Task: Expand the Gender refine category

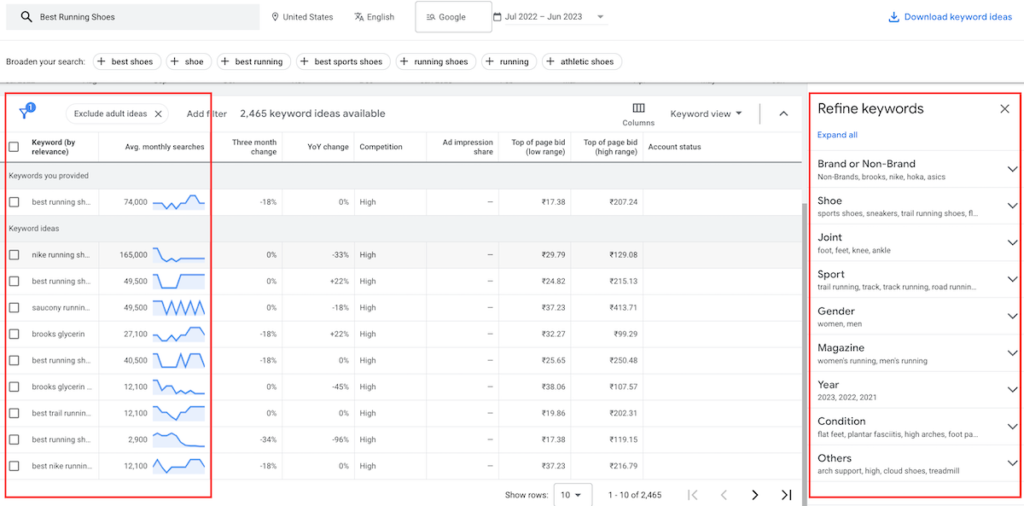Action: point(1012,316)
